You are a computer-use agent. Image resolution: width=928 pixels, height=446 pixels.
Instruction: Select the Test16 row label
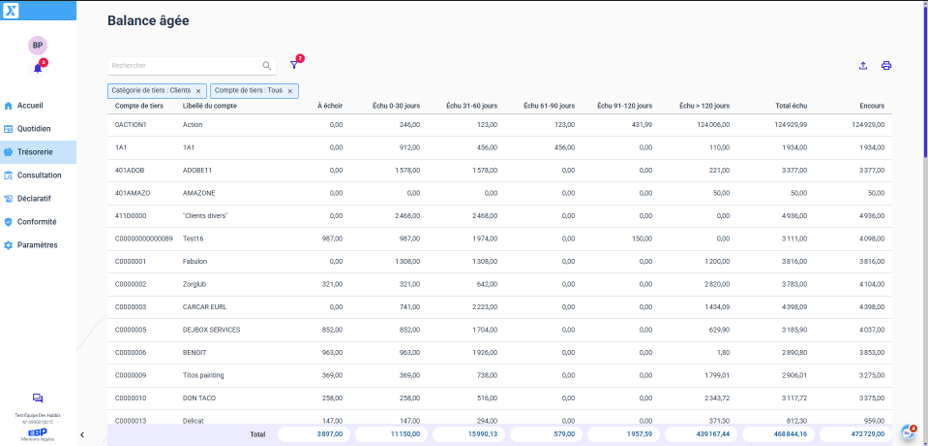coord(193,239)
